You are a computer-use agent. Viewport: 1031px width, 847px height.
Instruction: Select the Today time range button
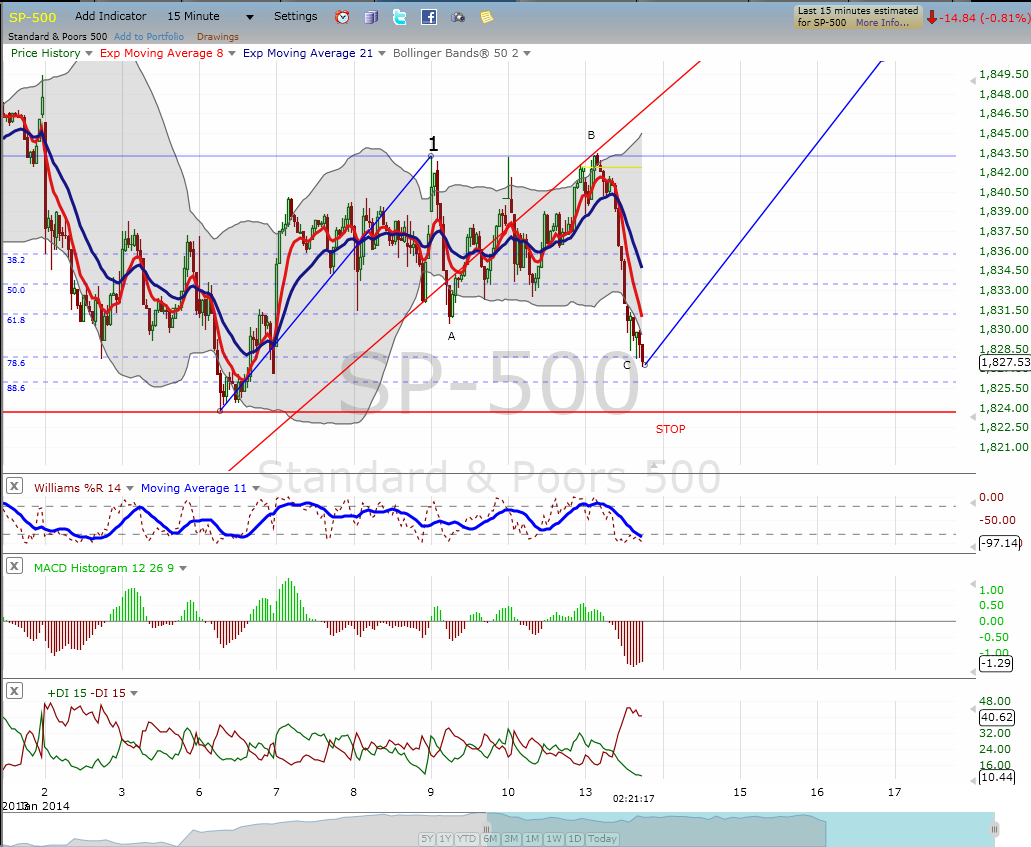click(x=602, y=838)
